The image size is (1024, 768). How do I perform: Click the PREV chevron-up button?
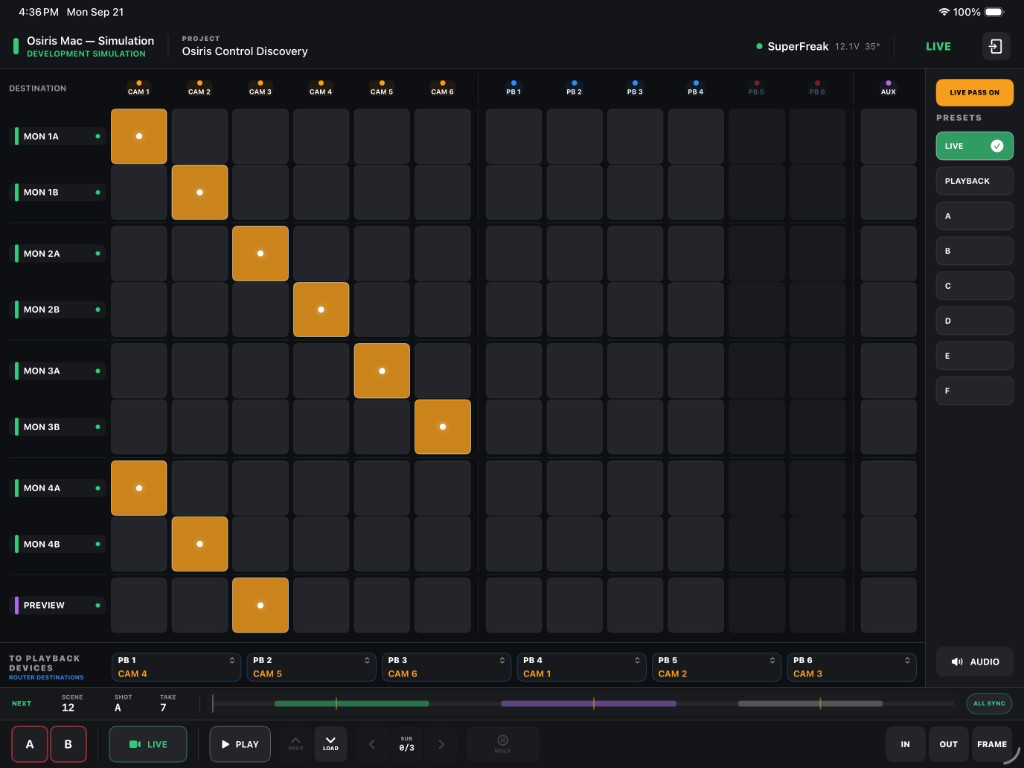click(295, 743)
